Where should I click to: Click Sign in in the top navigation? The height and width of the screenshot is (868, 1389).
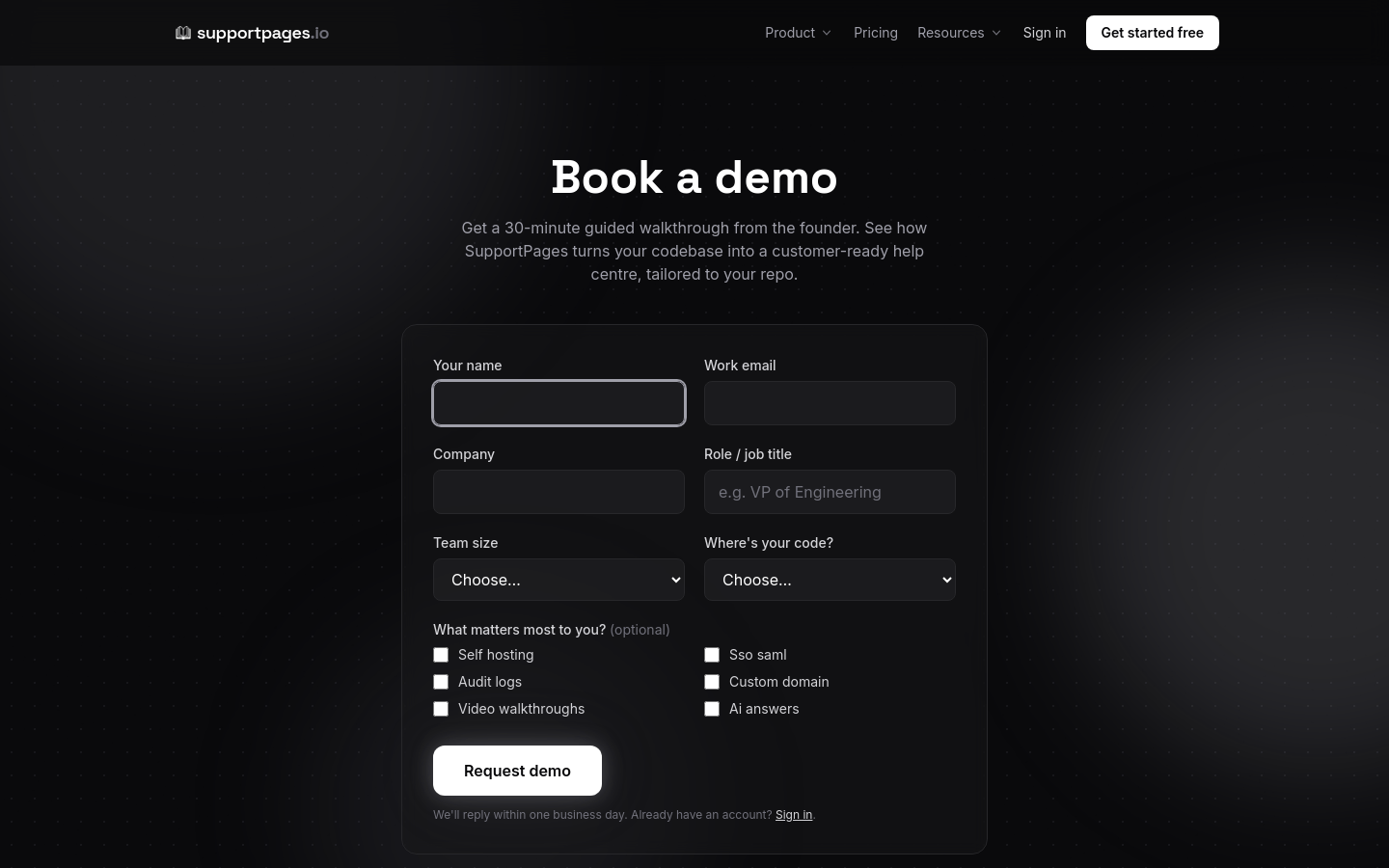(x=1045, y=33)
